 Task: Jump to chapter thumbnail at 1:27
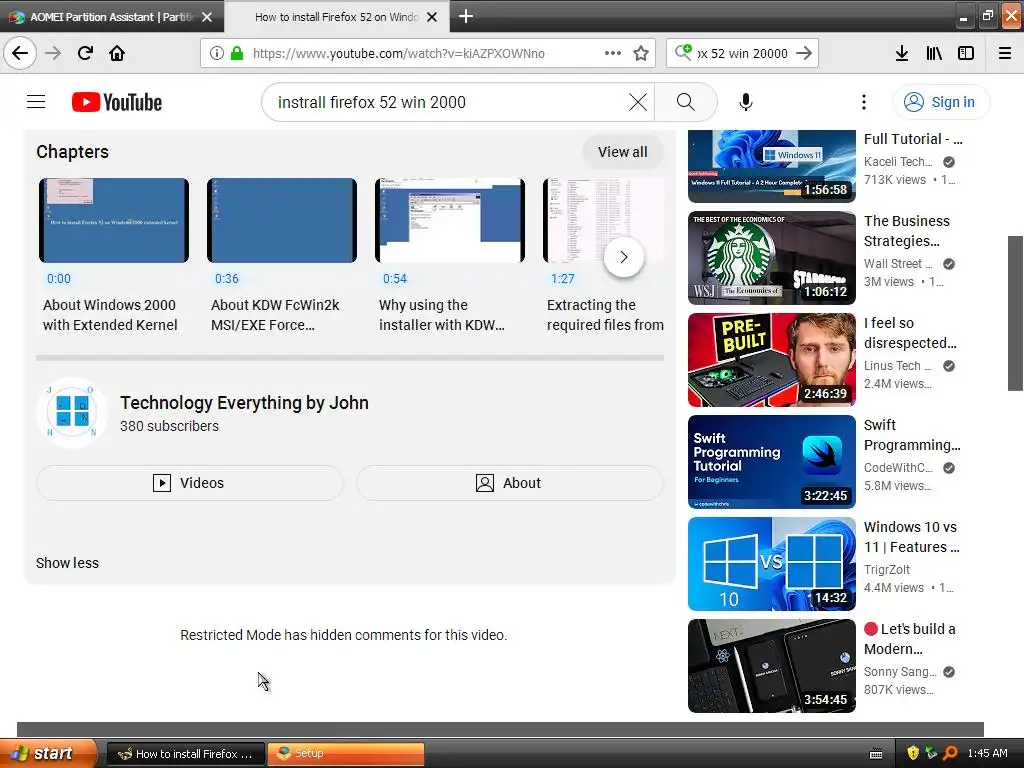603,220
